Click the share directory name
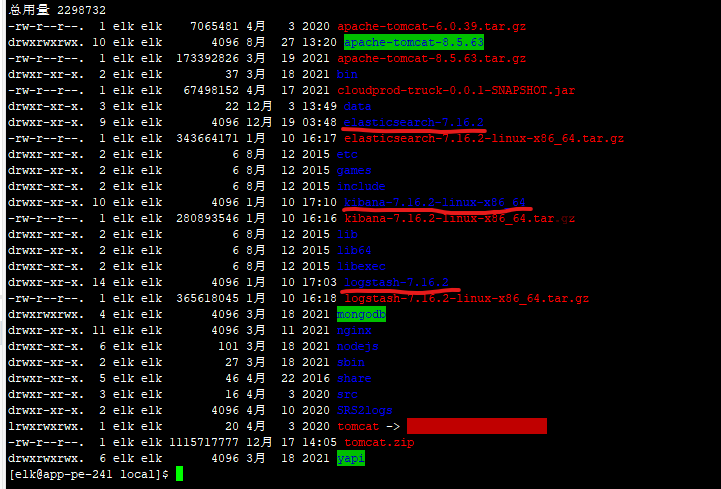721x489 pixels. click(354, 379)
